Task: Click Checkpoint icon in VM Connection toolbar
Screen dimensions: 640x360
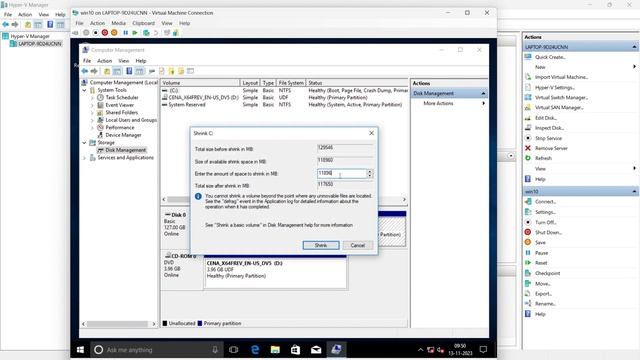Action: tap(146, 33)
